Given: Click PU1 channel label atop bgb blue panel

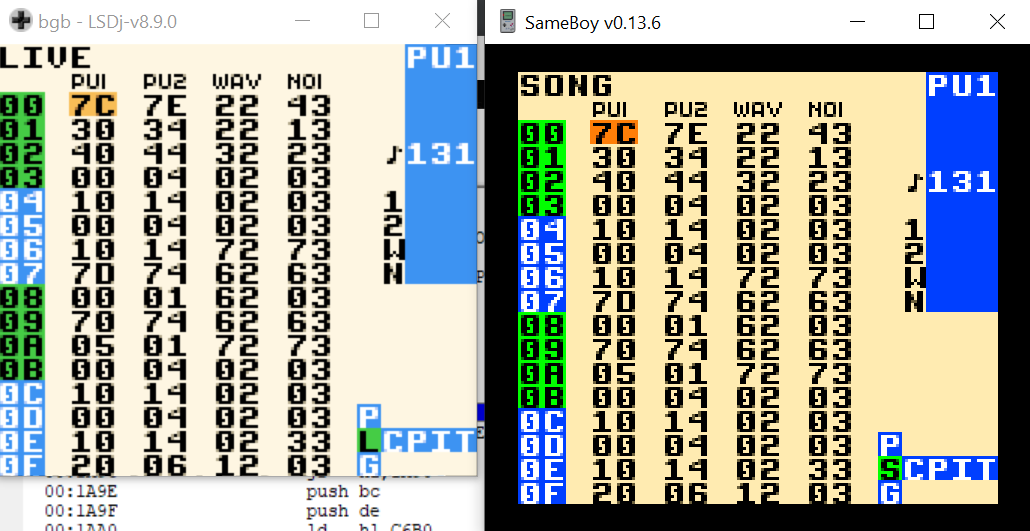Looking at the screenshot, I should (x=441, y=57).
